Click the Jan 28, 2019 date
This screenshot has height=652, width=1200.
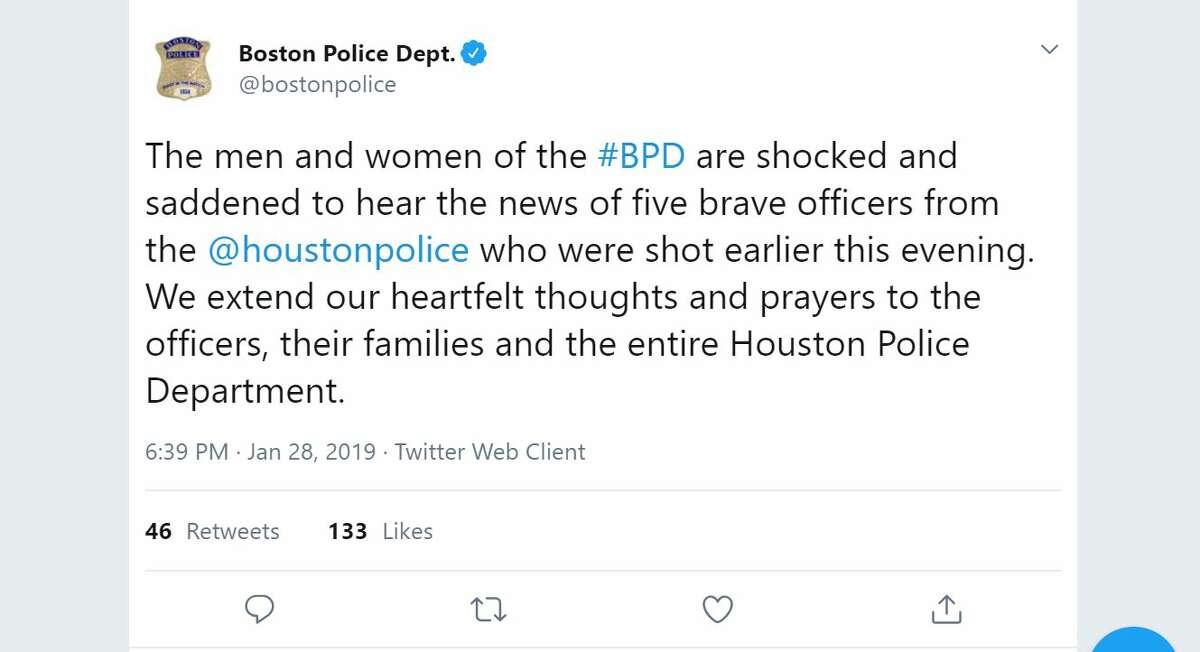coord(311,452)
